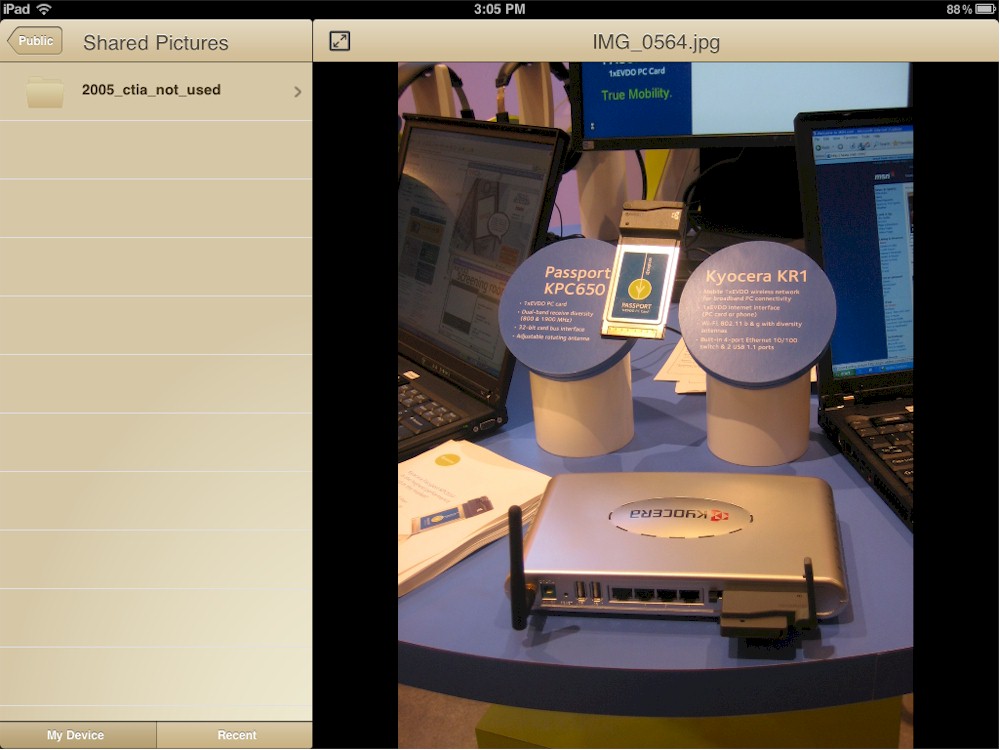The width and height of the screenshot is (1000, 750).
Task: Open the 2005_ctia_not_used folder icon
Action: 45,92
